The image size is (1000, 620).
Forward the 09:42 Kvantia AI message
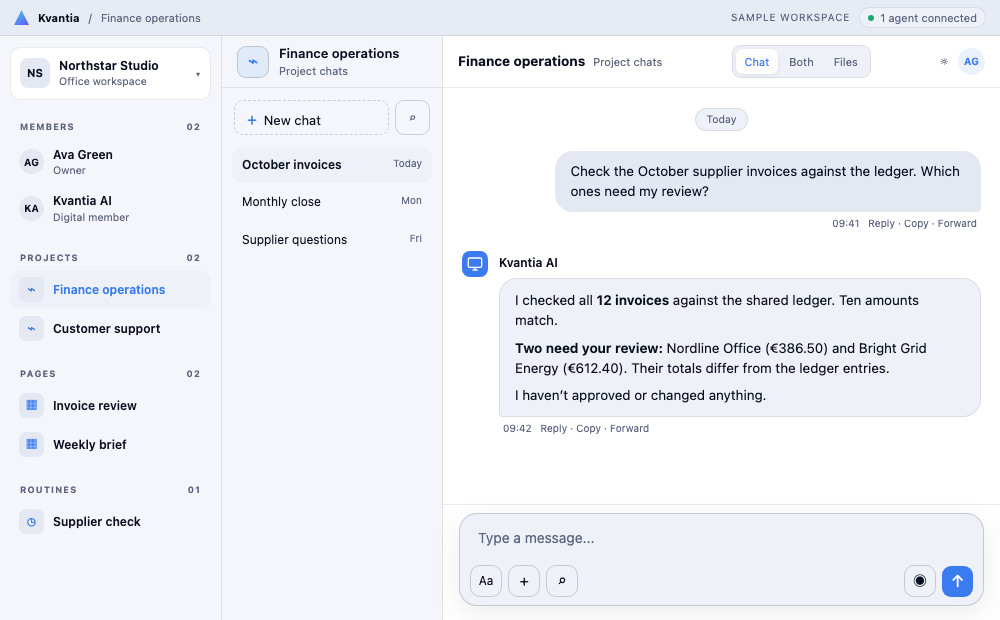pos(629,429)
